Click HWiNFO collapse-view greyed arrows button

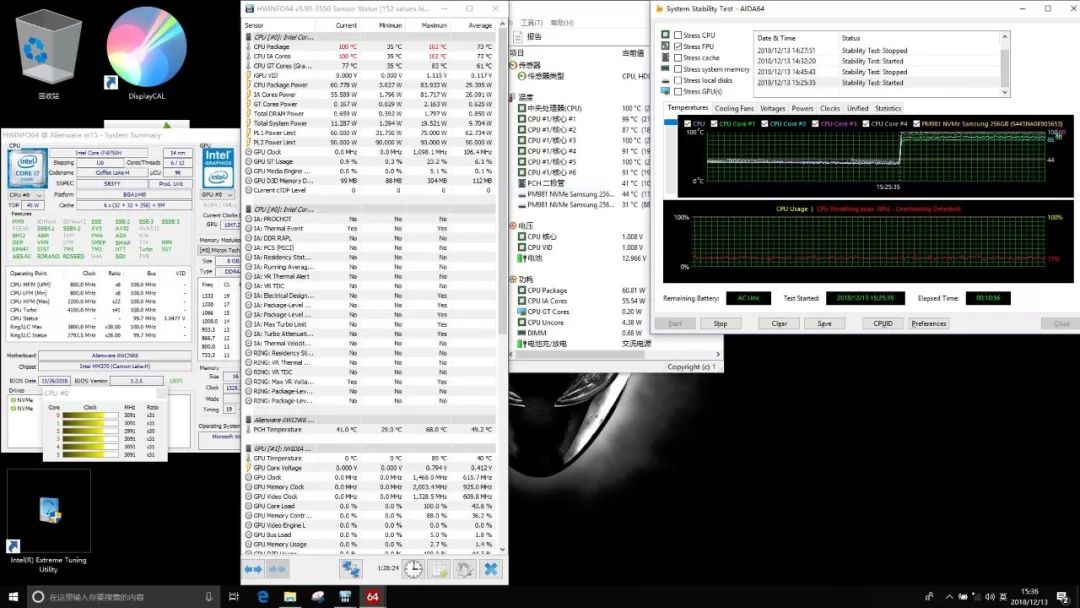(277, 569)
